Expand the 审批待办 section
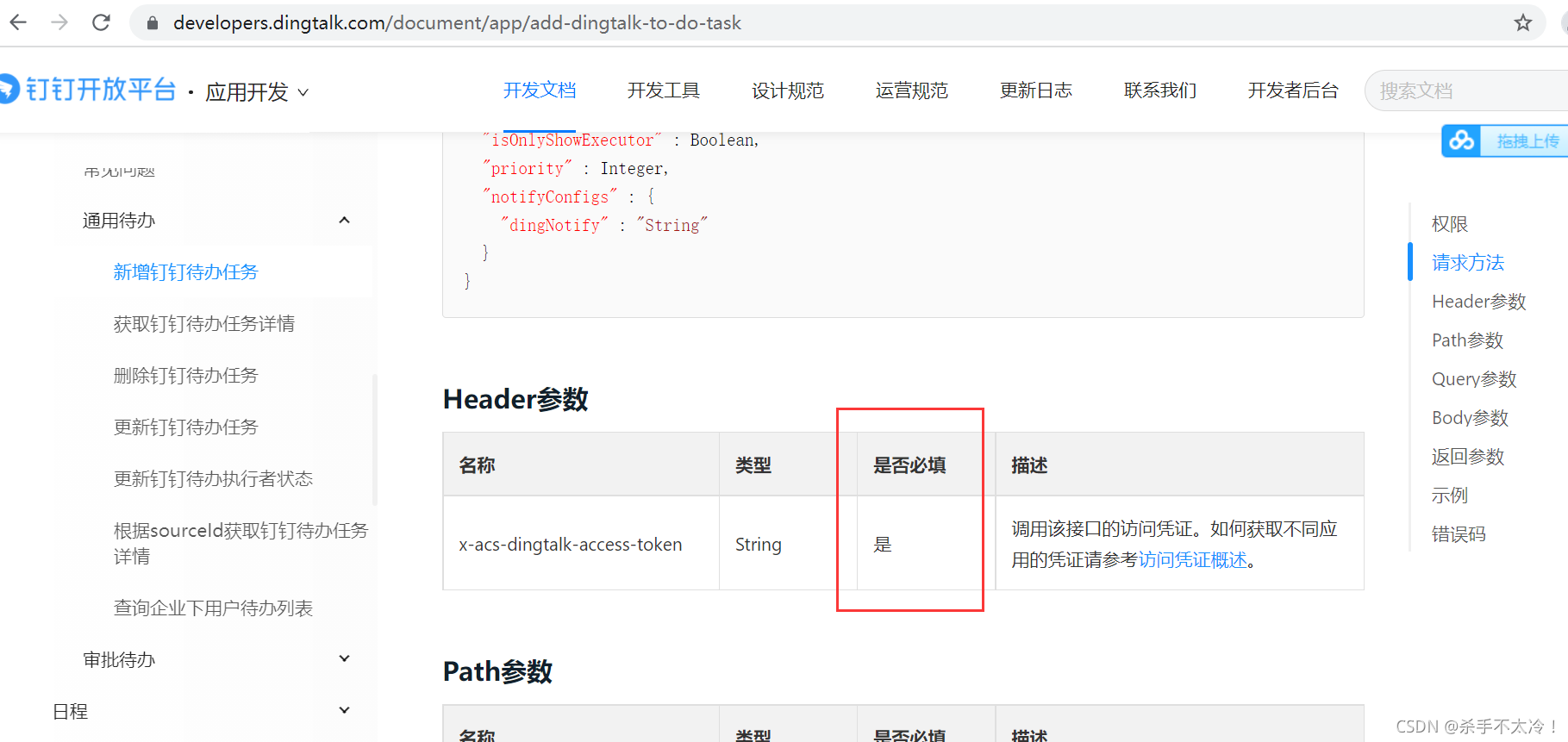The height and width of the screenshot is (742, 1568). click(344, 658)
